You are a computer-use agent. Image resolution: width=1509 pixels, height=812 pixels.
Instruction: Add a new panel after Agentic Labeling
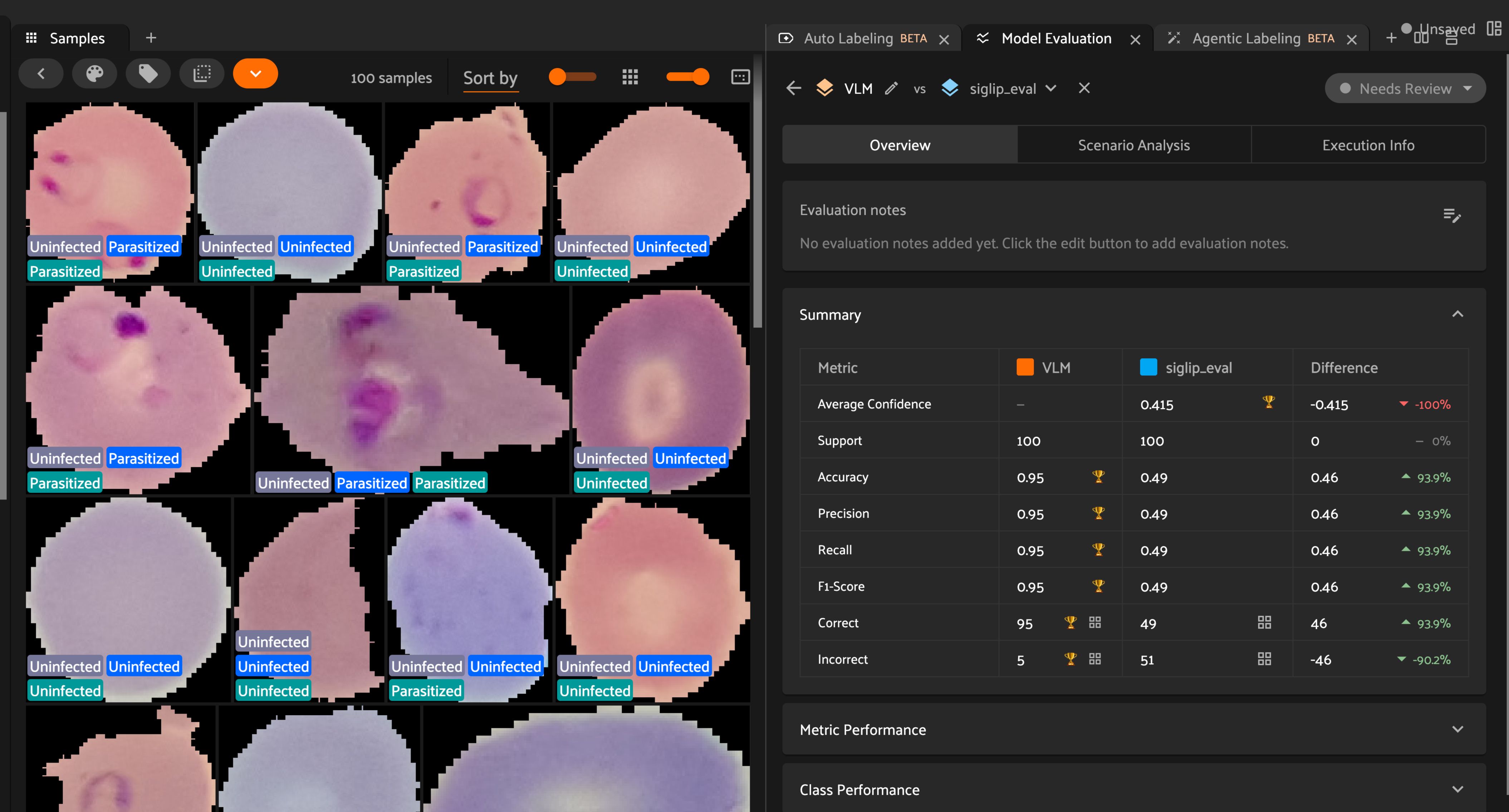tap(1391, 39)
